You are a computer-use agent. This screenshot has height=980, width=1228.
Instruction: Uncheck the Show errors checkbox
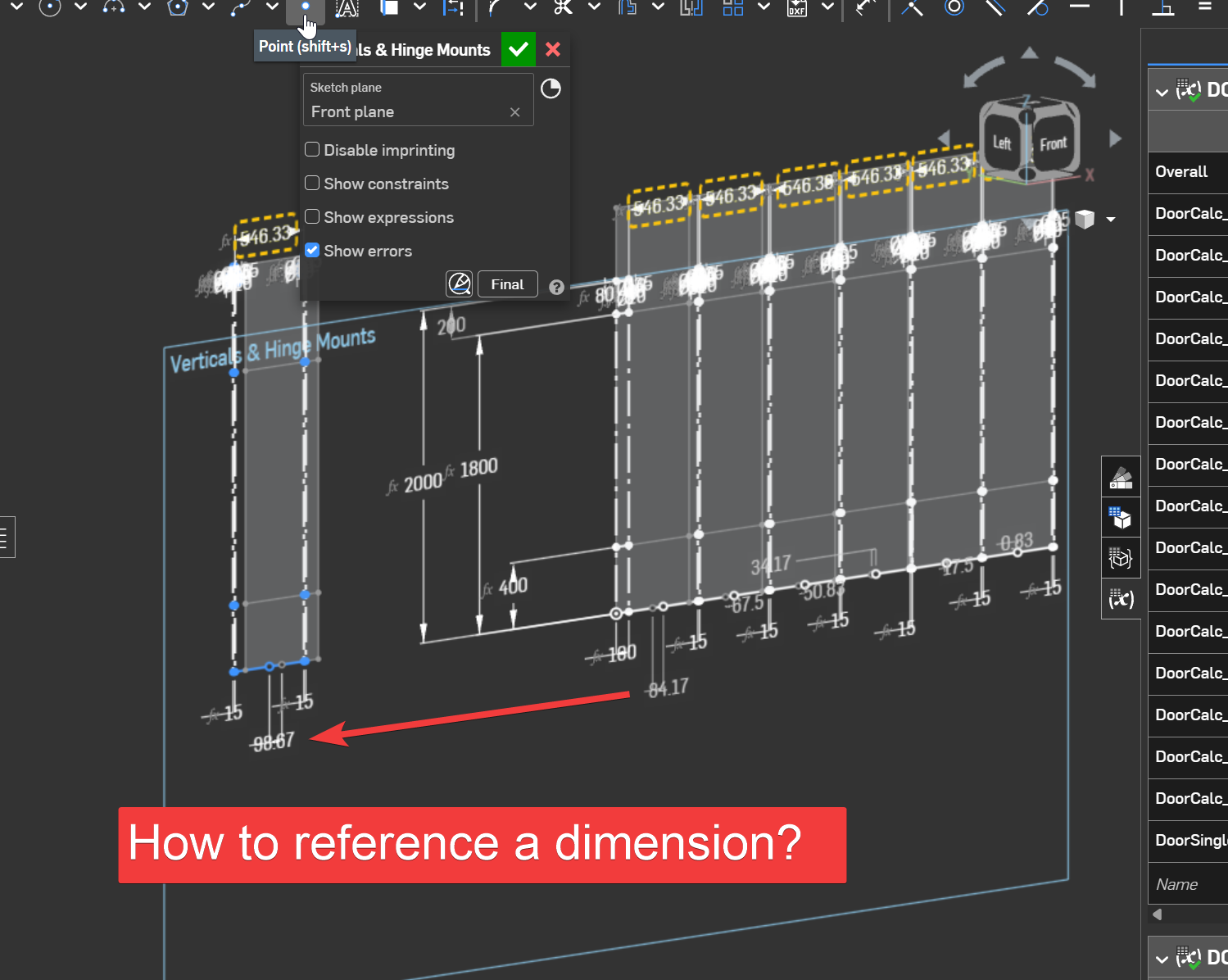click(312, 251)
